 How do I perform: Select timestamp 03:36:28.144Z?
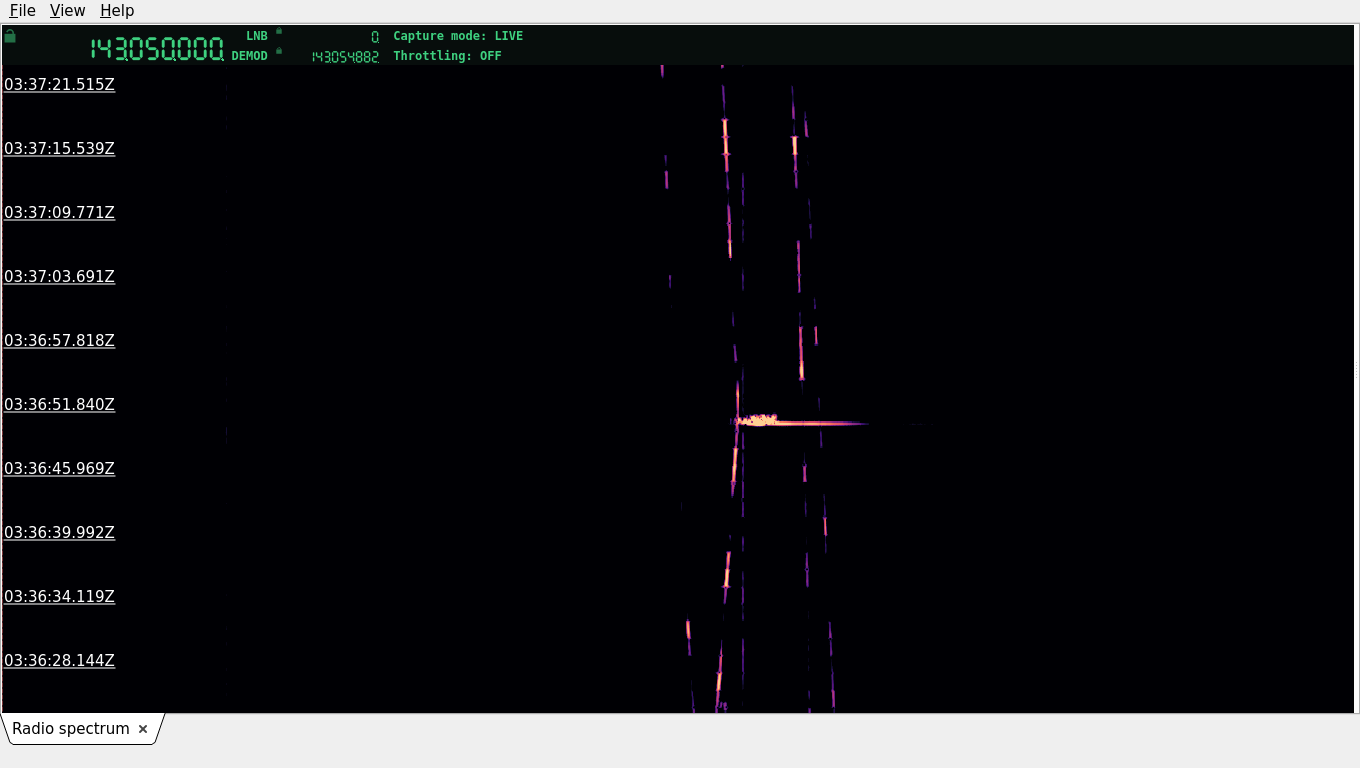point(59,661)
